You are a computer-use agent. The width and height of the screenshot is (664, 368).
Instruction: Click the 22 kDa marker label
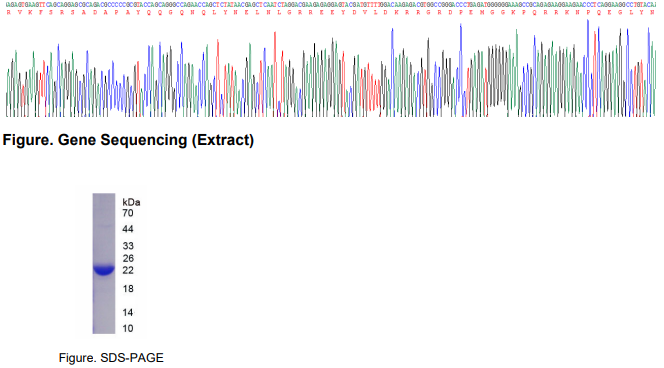pos(128,270)
